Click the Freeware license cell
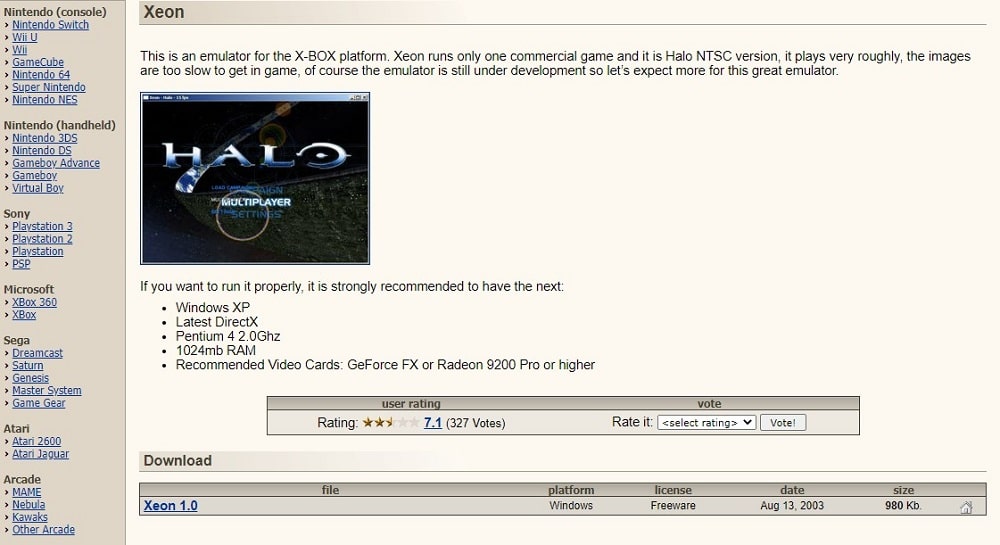The image size is (1000, 545). click(x=673, y=505)
